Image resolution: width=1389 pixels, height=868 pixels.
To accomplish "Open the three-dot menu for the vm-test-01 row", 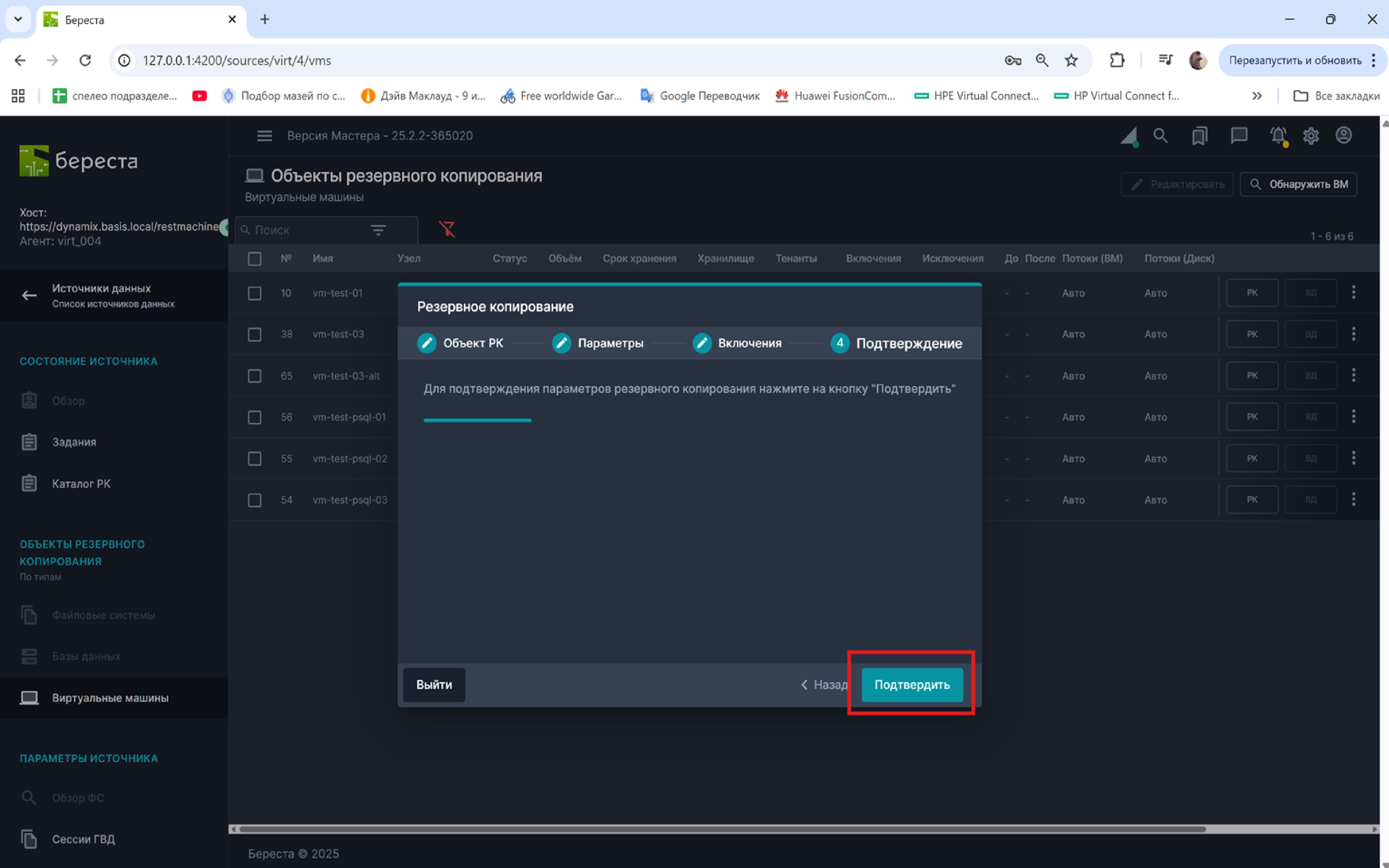I will [1353, 293].
